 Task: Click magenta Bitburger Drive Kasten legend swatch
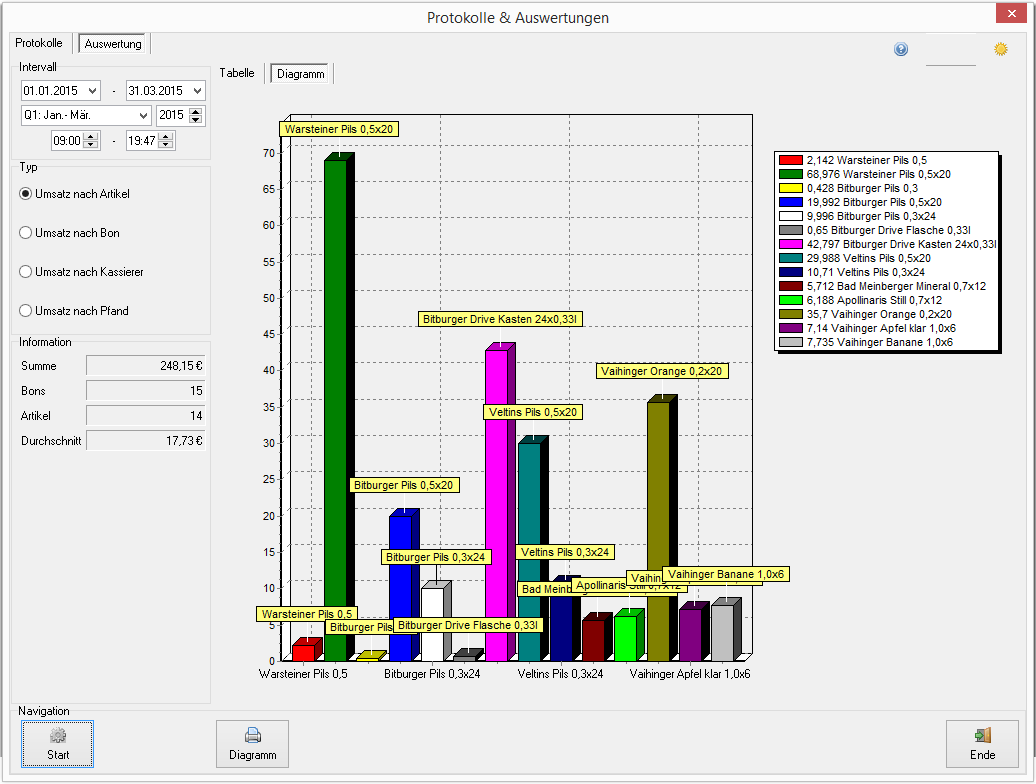[790, 244]
